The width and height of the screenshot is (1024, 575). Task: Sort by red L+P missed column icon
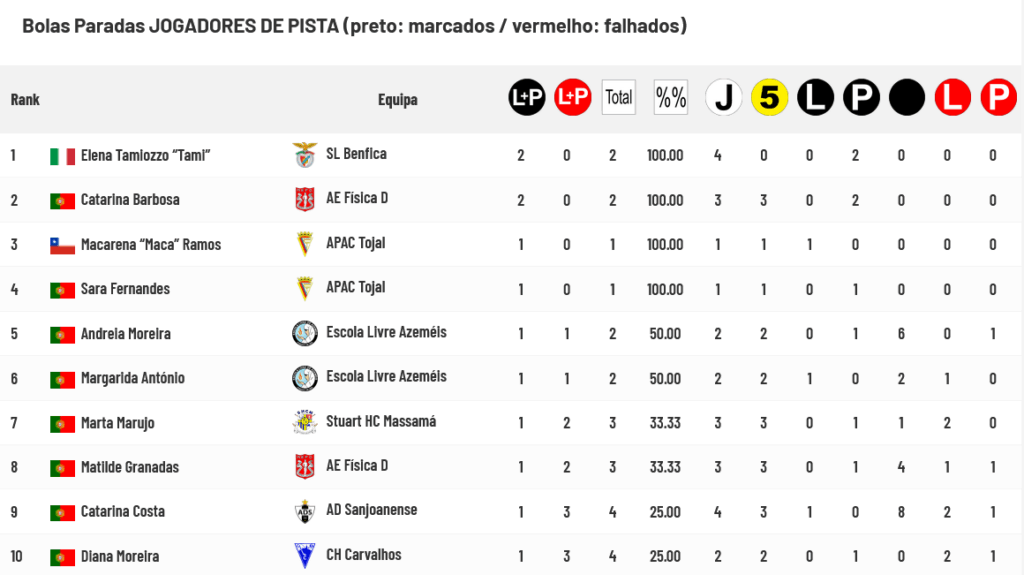(573, 97)
